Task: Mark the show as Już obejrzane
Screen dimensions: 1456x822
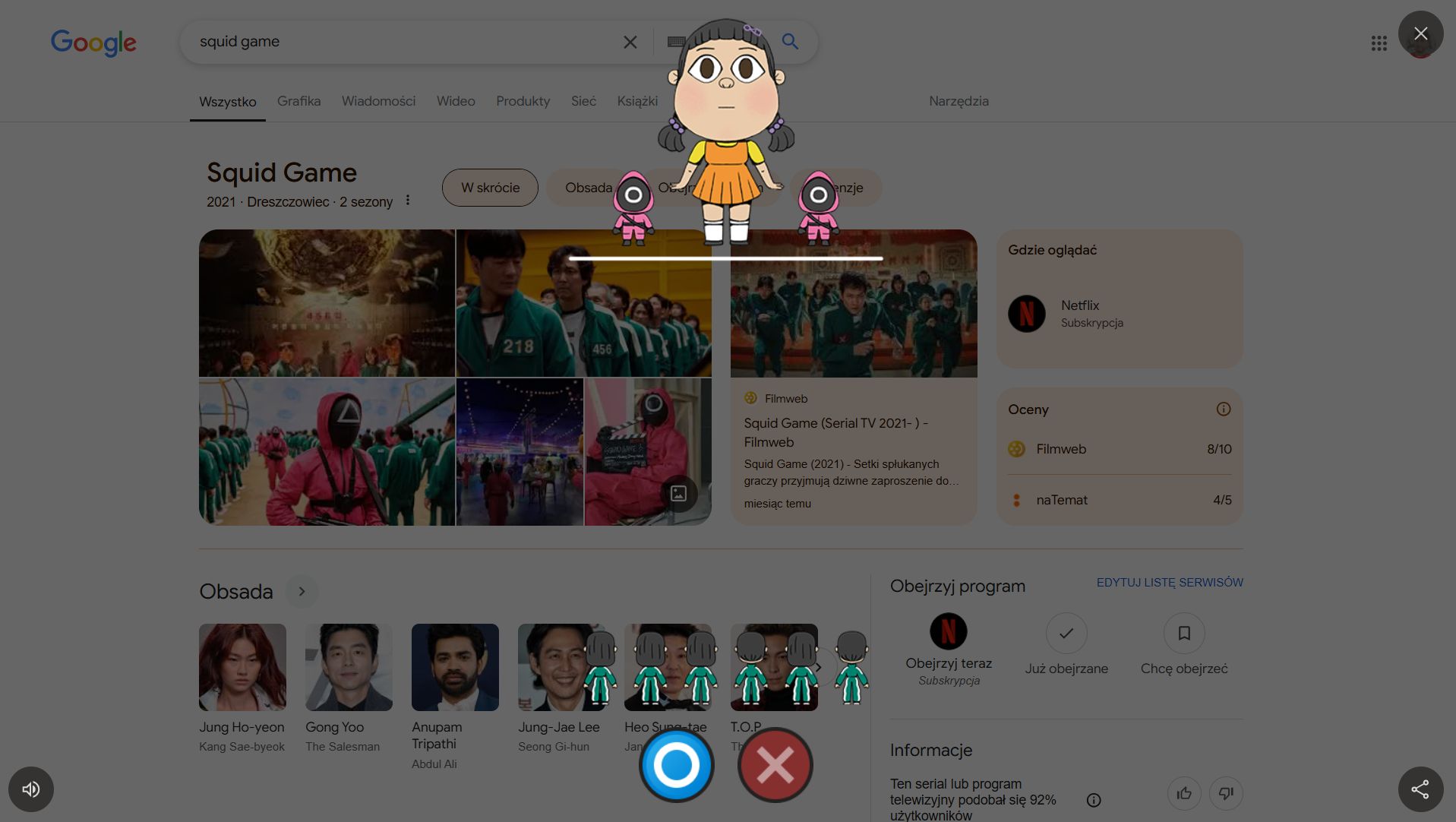Action: pos(1066,633)
